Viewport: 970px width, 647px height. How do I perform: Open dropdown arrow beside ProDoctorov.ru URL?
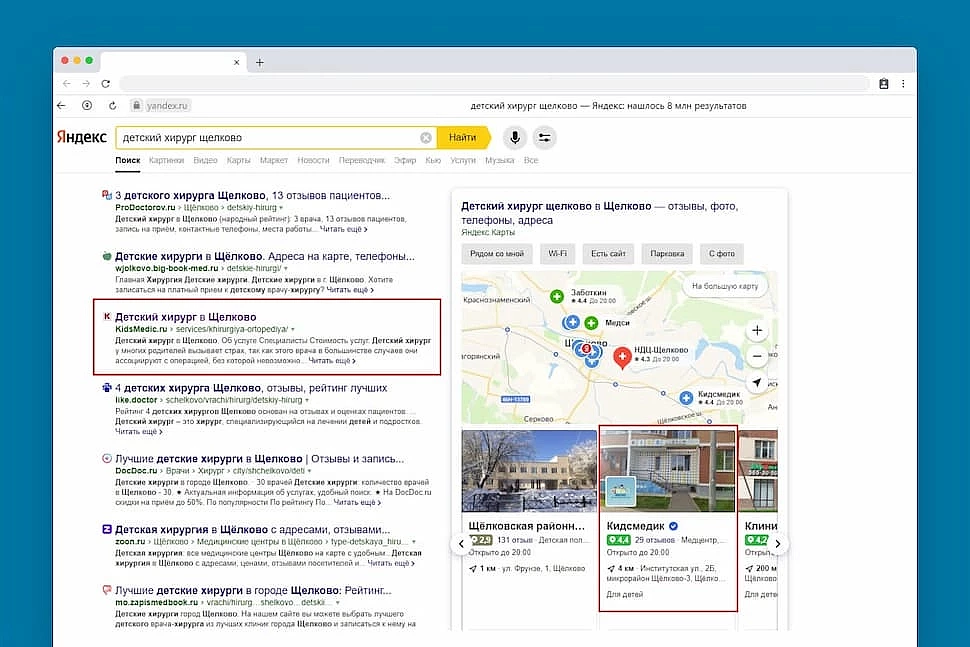281,207
